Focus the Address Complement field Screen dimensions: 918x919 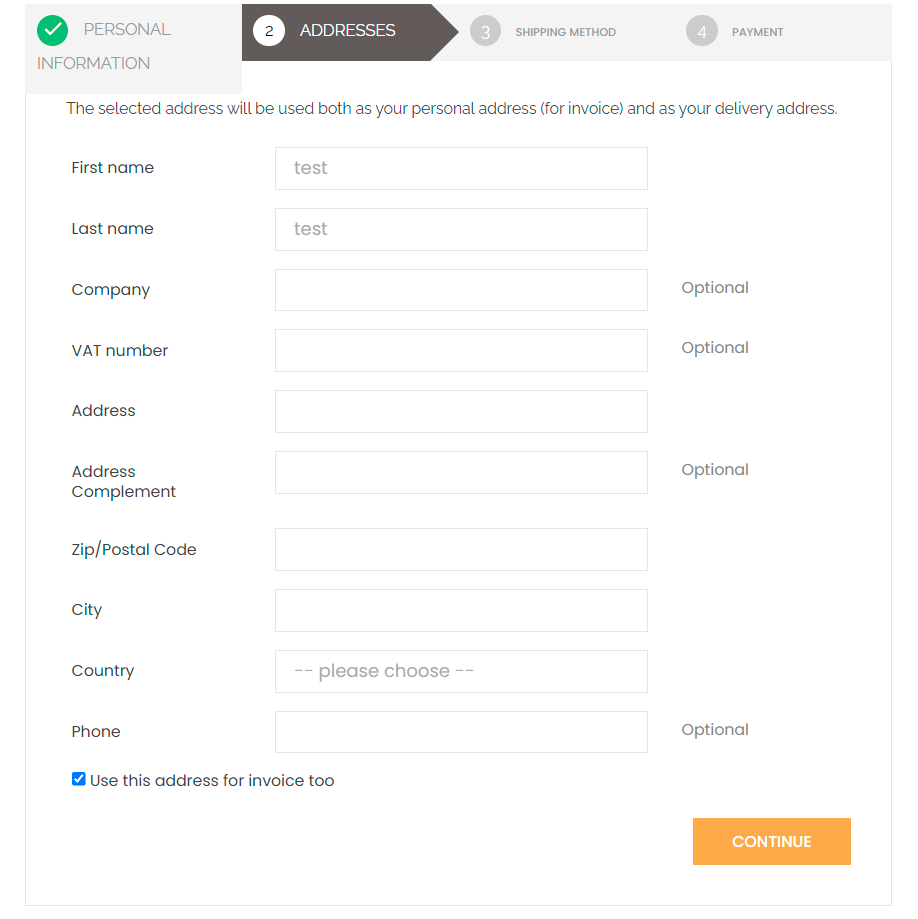coord(461,472)
